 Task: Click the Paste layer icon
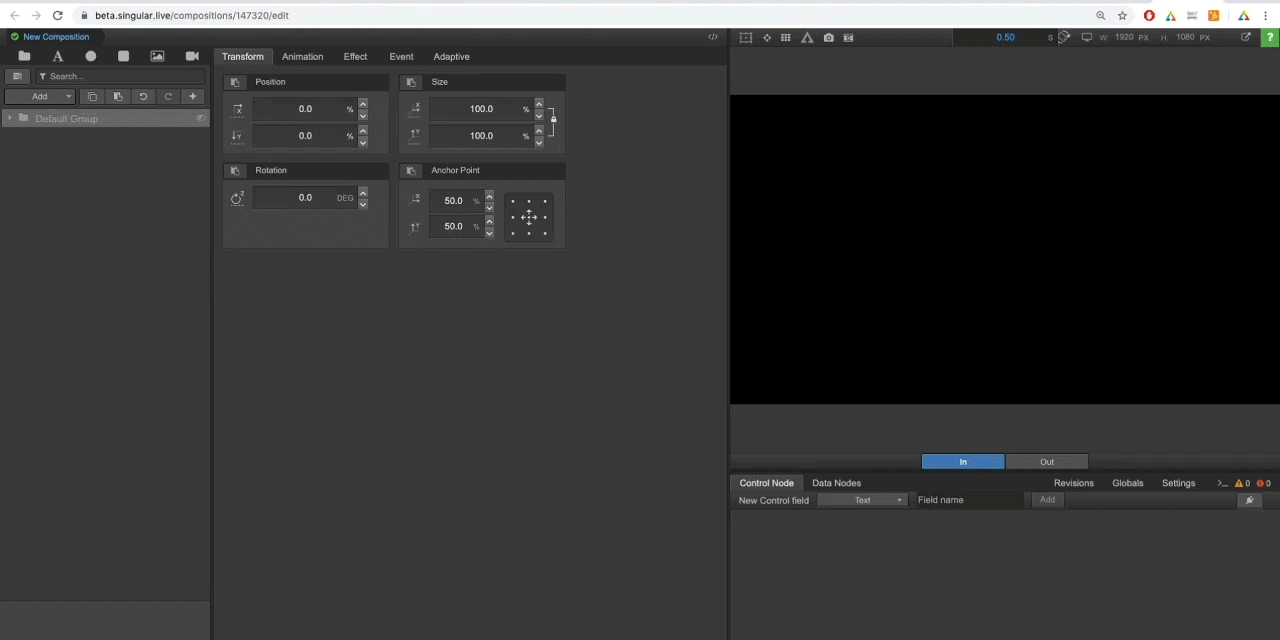click(x=118, y=97)
